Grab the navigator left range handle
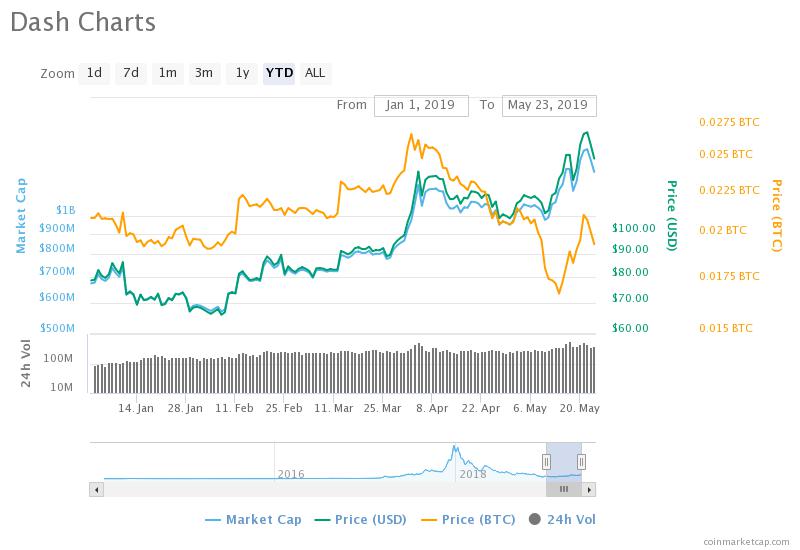Viewport: 800px width, 550px height. point(546,462)
